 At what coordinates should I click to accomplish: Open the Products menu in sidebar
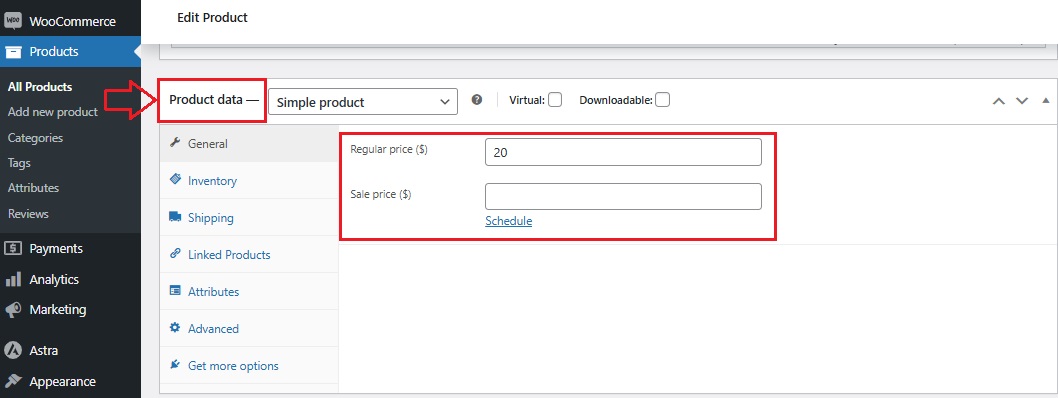tap(70, 52)
